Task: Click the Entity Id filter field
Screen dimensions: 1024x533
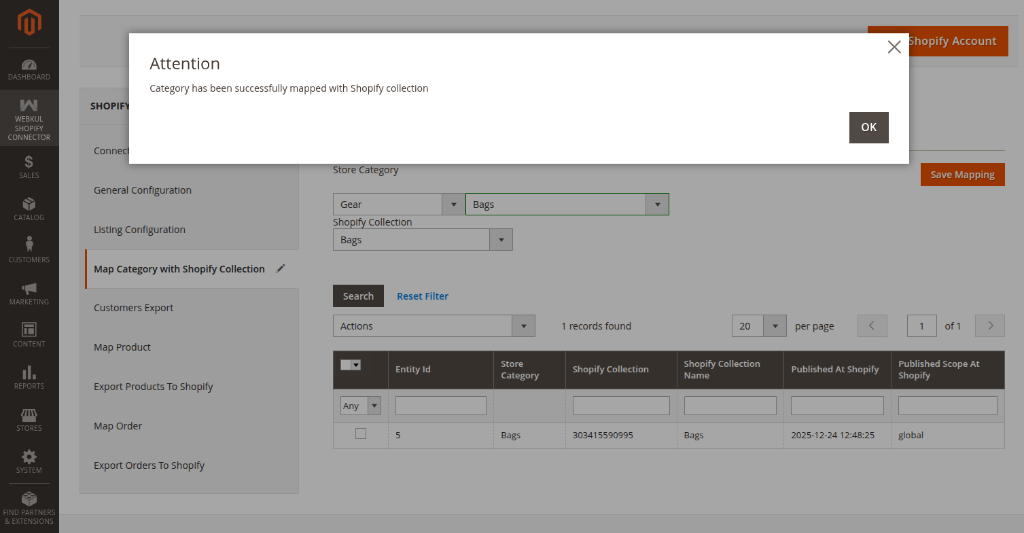Action: 441,406
